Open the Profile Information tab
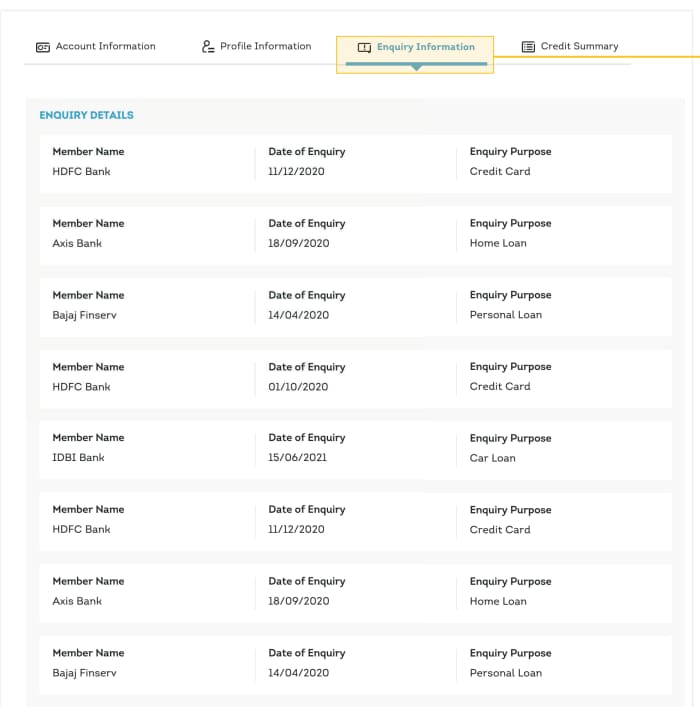 [265, 47]
